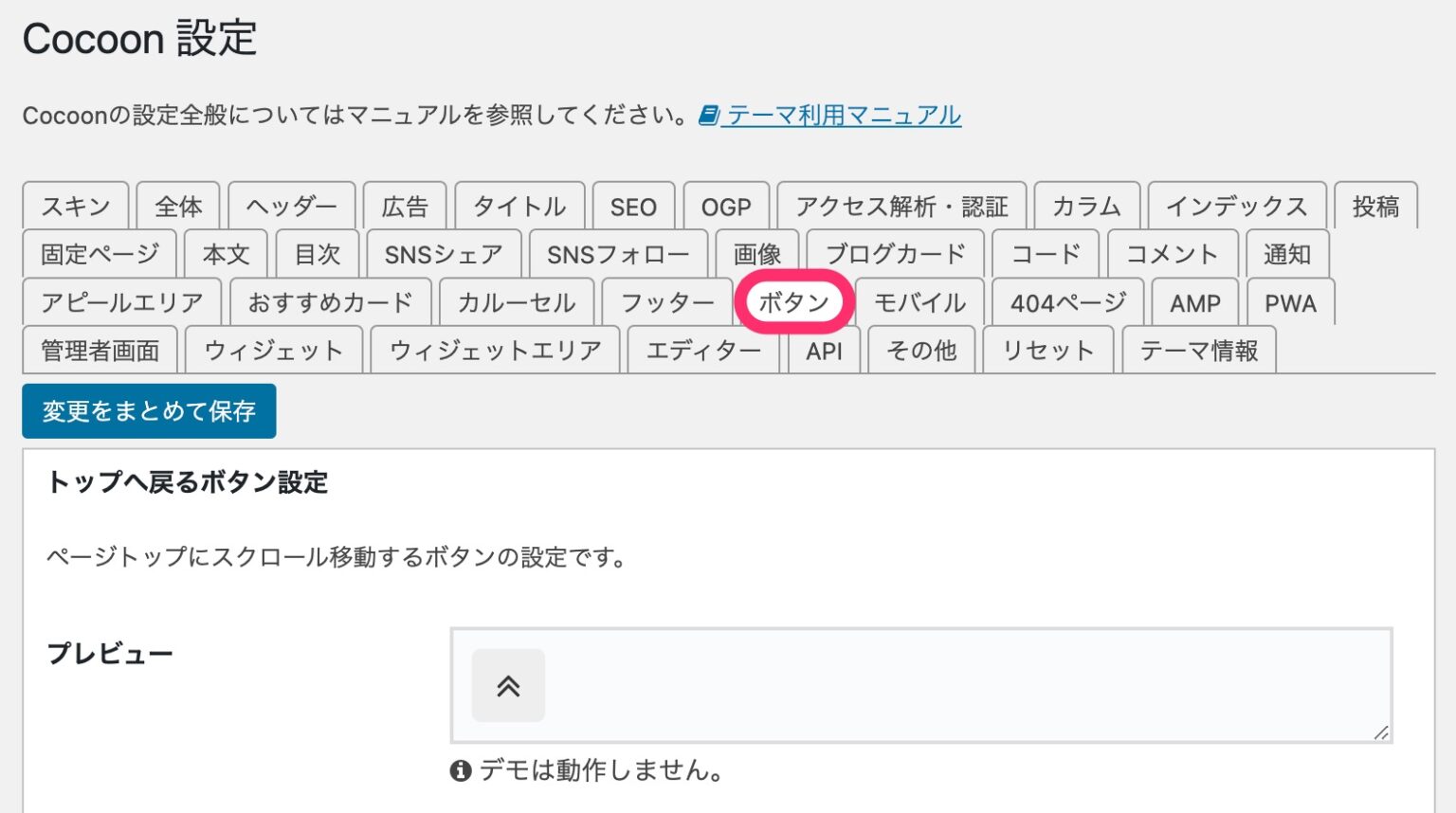This screenshot has width=1456, height=813.
Task: Click the scroll-to-top chevron button in the preview
Action: click(x=509, y=685)
